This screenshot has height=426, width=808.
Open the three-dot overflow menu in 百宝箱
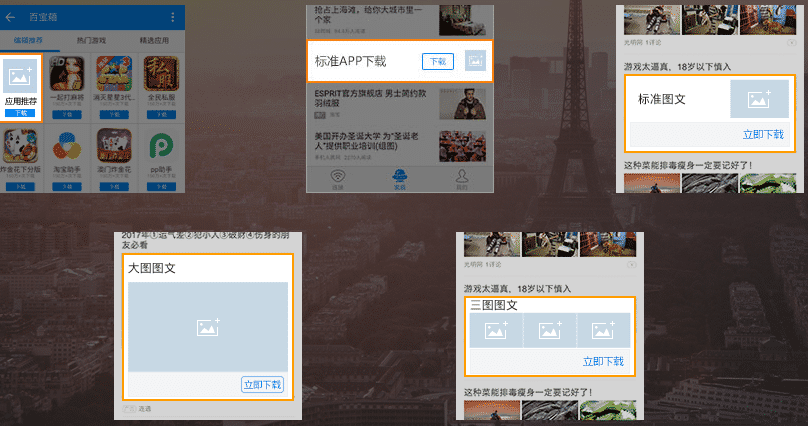pos(173,17)
